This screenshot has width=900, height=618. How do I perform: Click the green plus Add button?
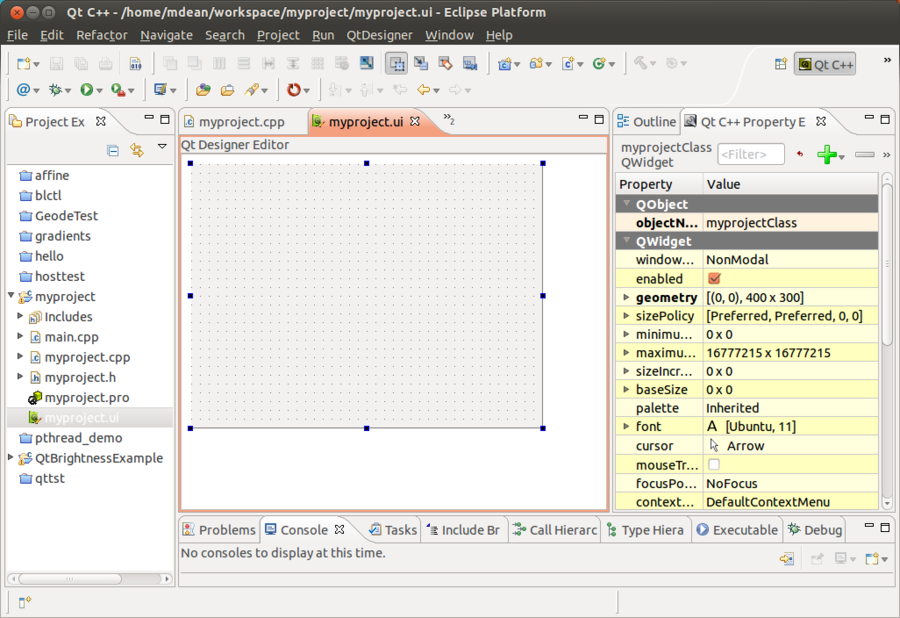(x=827, y=157)
